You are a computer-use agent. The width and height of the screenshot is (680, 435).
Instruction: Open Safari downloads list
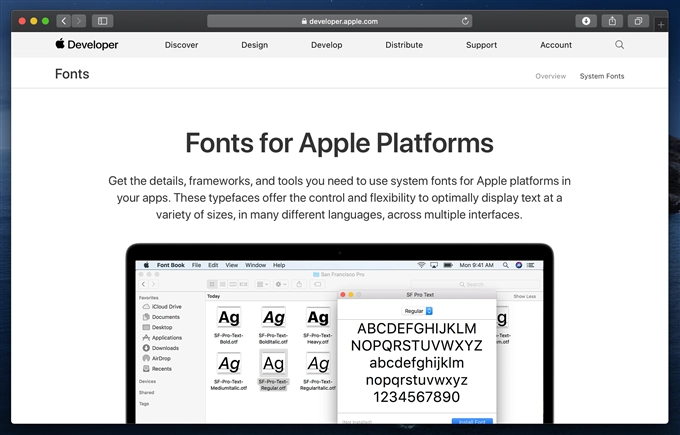586,21
